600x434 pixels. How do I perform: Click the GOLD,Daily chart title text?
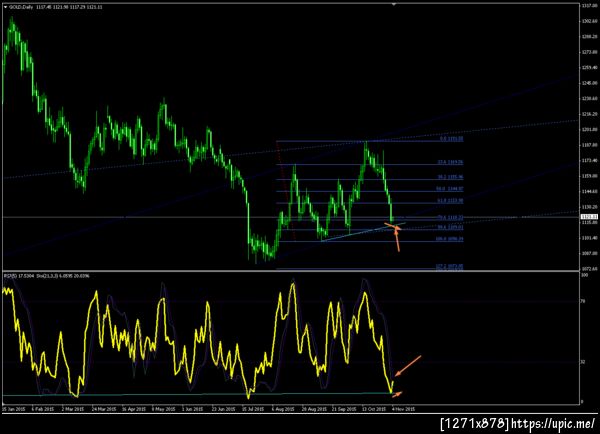click(21, 7)
